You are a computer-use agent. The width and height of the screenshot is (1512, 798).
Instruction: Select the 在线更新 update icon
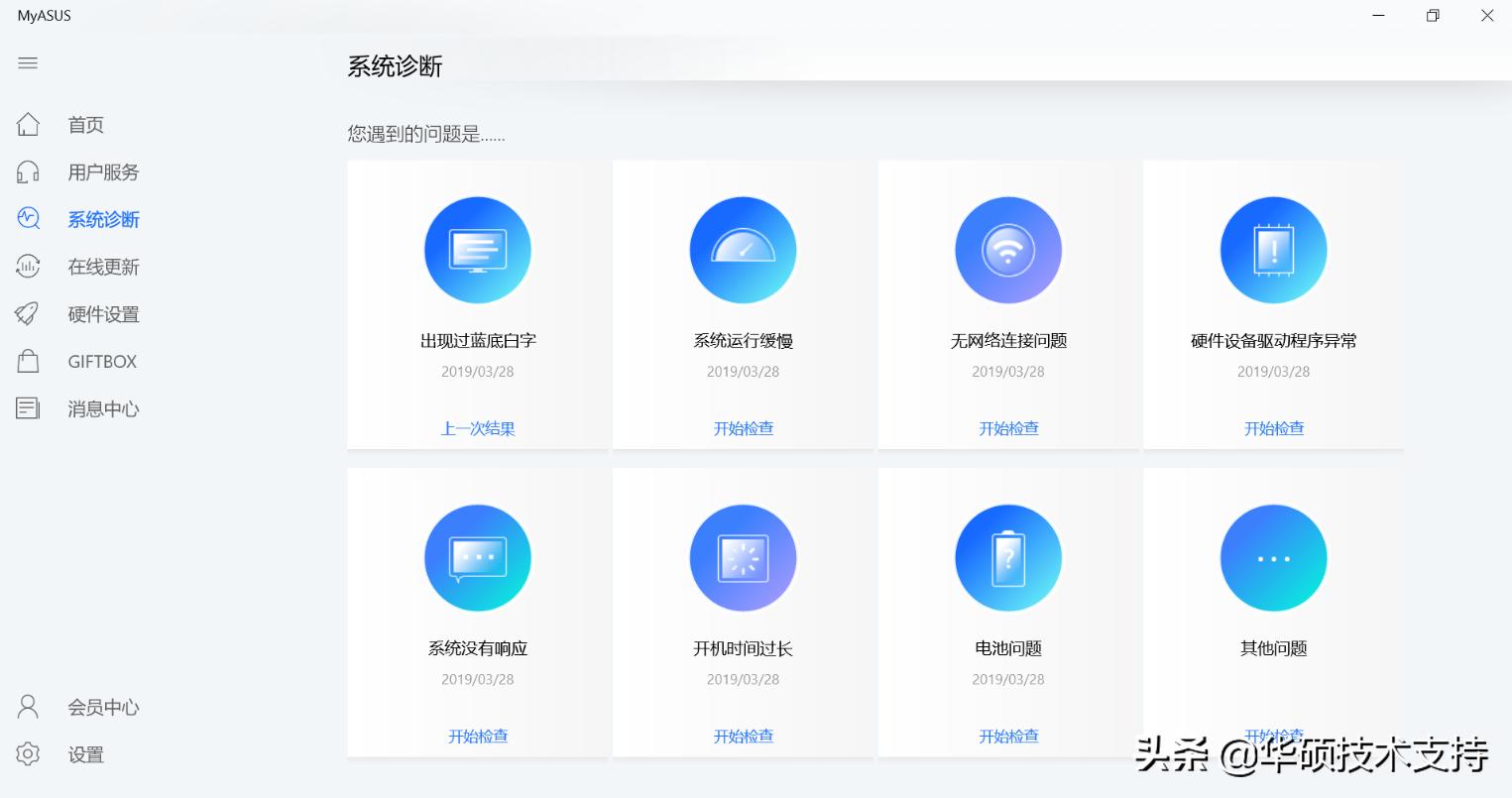click(28, 266)
